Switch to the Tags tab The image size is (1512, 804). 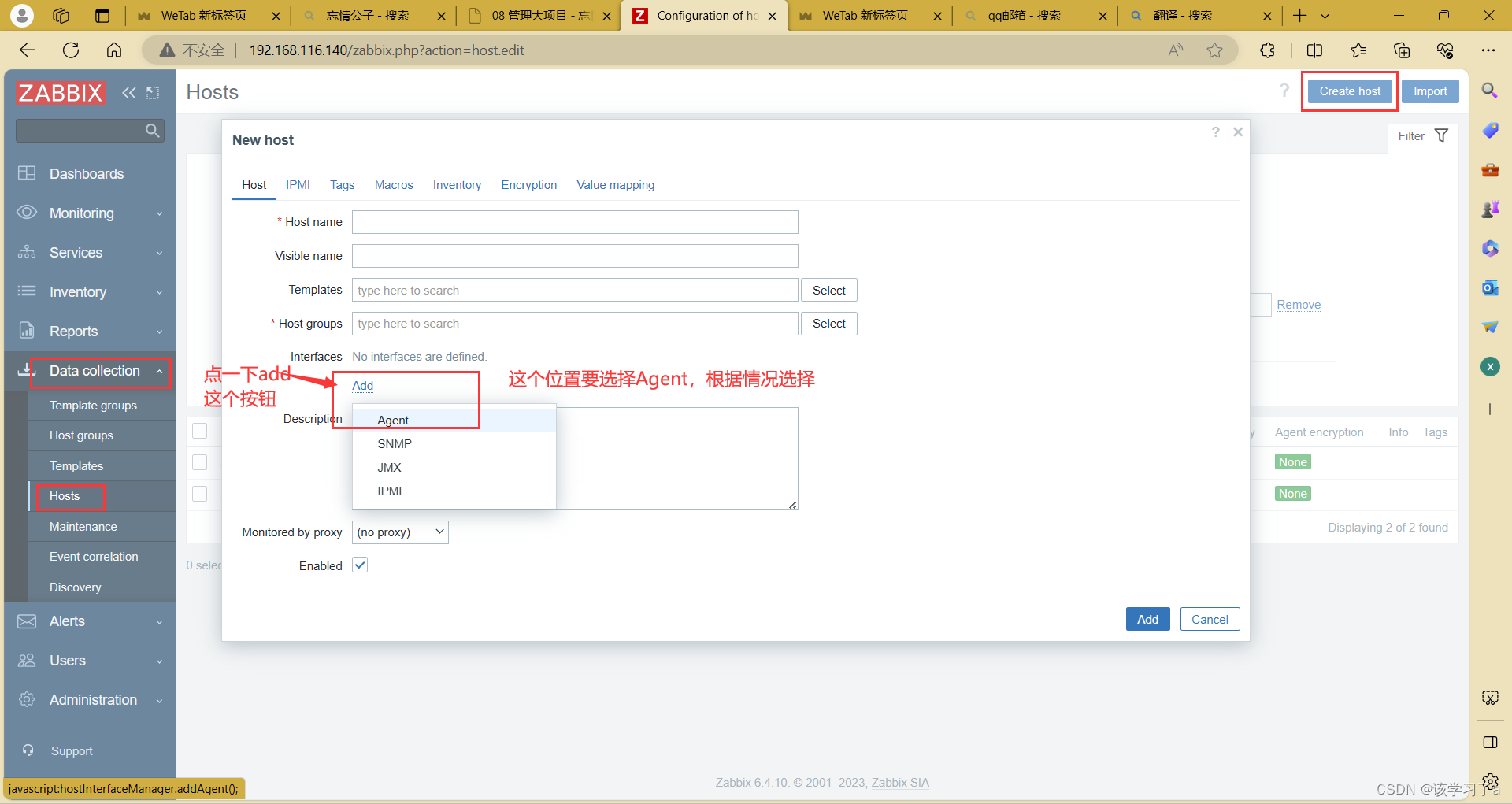[342, 185]
